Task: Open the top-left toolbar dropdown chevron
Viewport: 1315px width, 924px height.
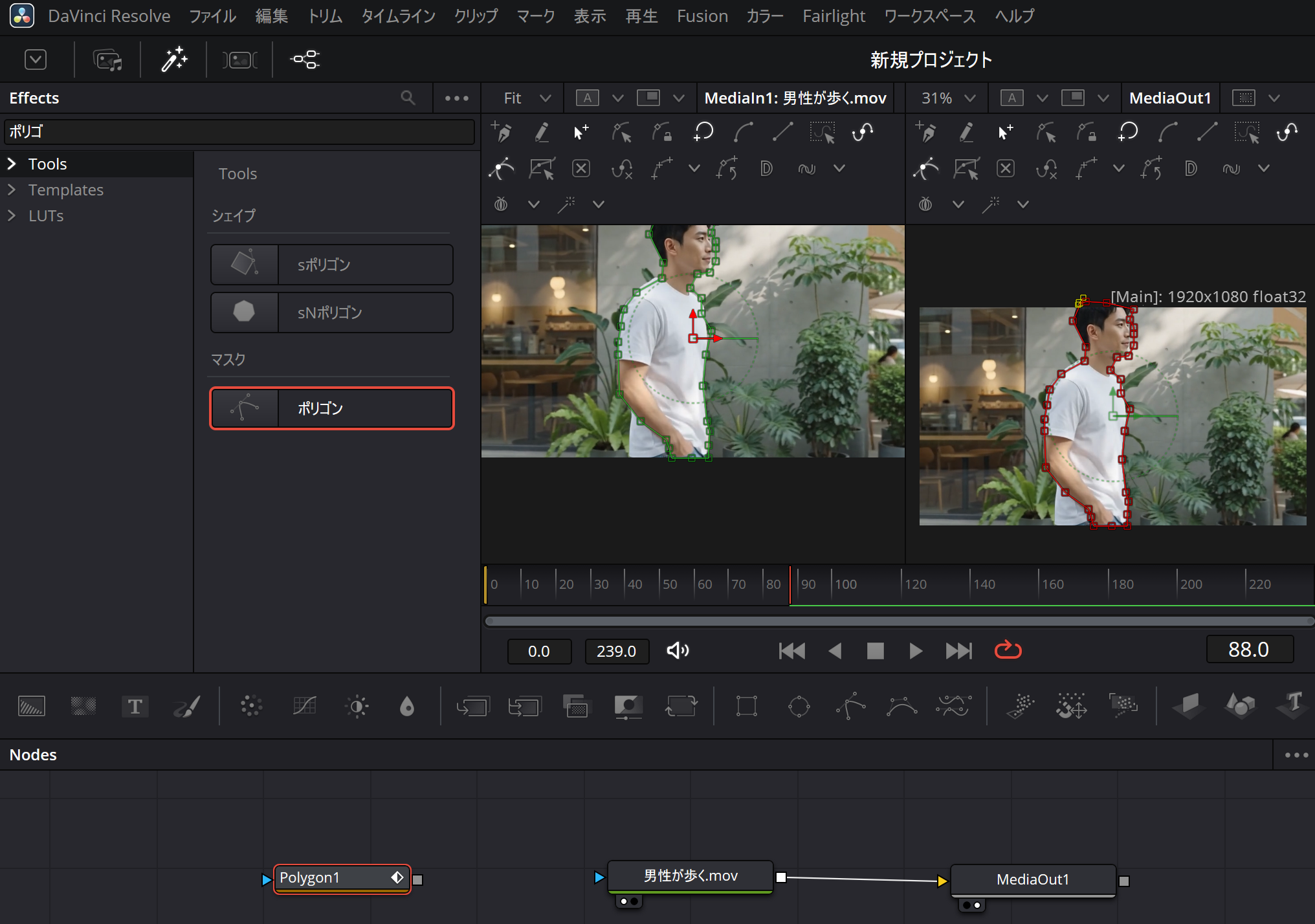Action: pyautogui.click(x=36, y=60)
